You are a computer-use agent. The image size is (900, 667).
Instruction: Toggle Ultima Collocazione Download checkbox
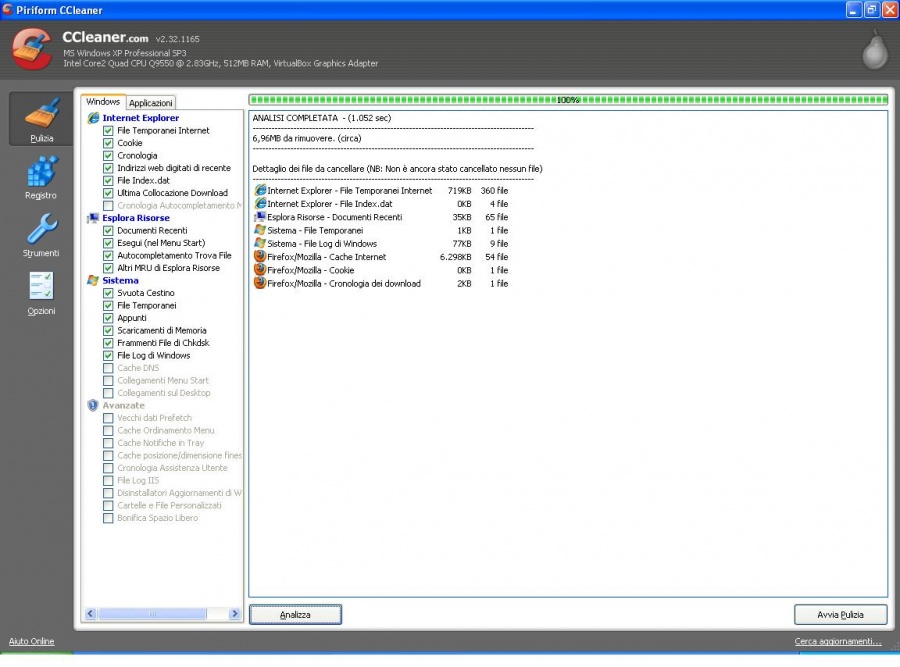pyautogui.click(x=108, y=193)
